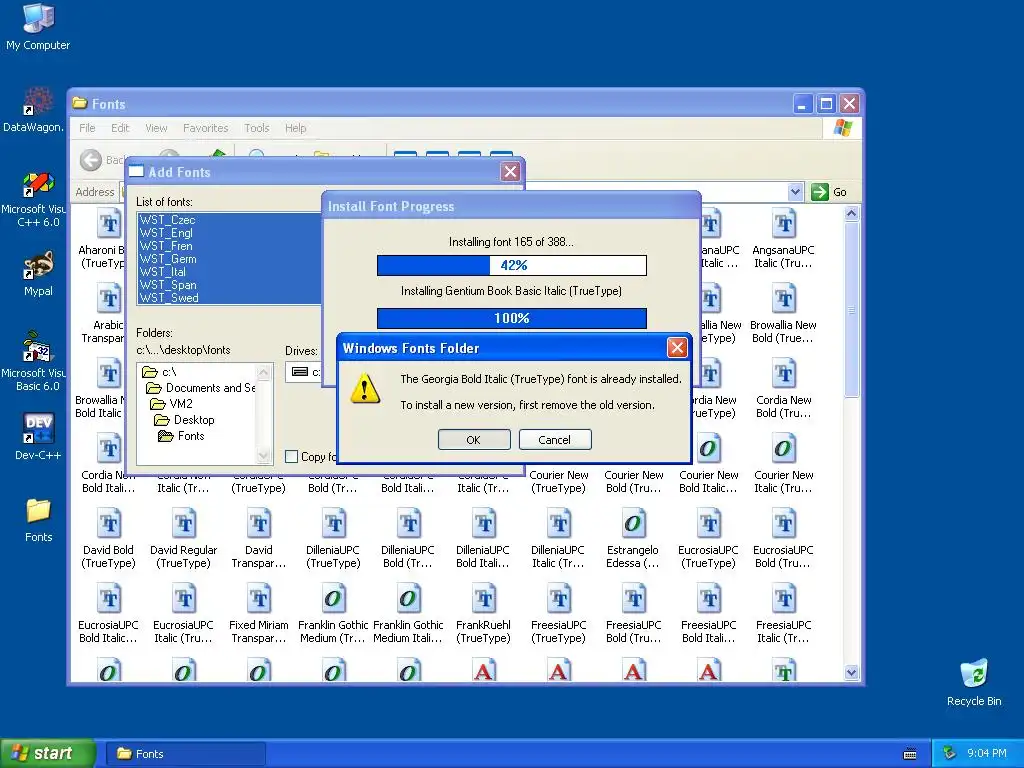Click the 100% font progress bar
The height and width of the screenshot is (768, 1024).
click(512, 318)
